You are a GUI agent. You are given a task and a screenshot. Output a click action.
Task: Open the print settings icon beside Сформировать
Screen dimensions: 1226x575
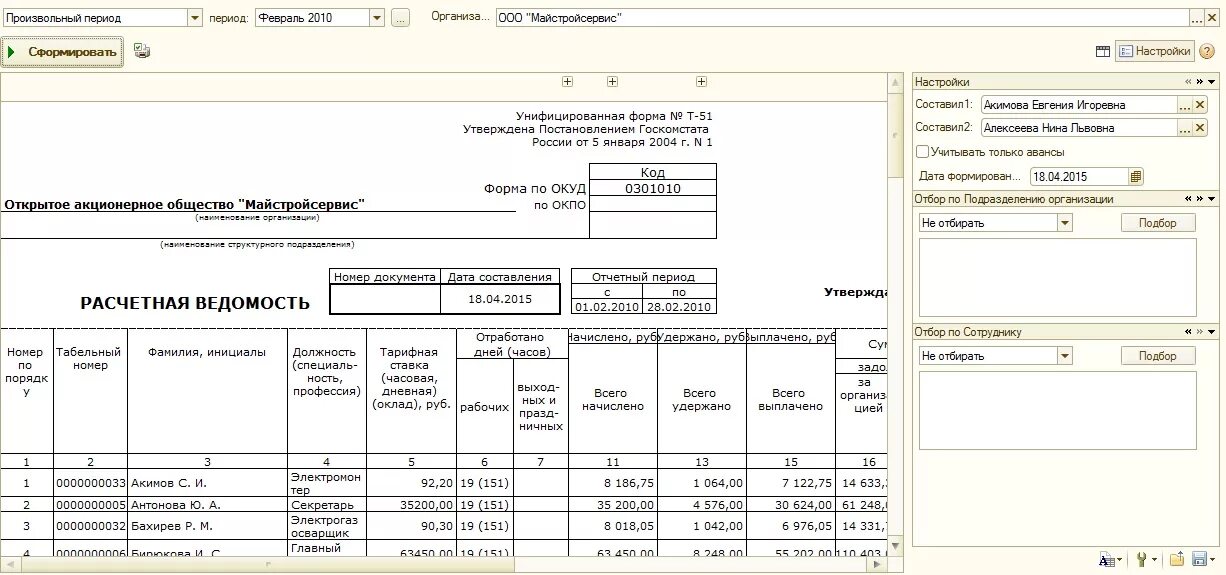pos(142,52)
